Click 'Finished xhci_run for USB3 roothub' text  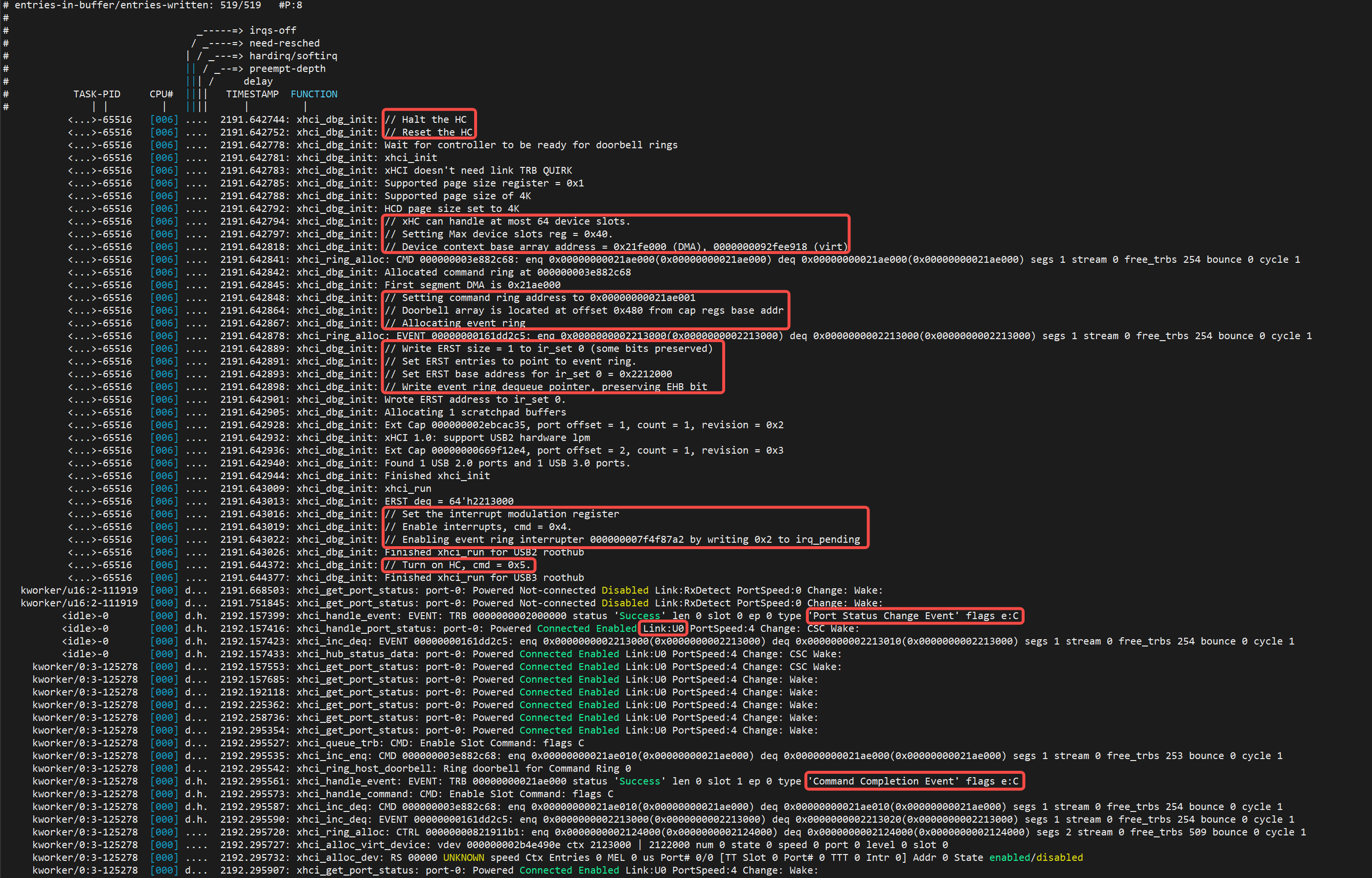click(484, 578)
